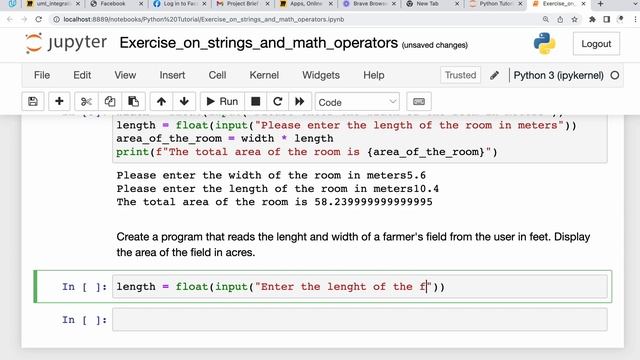Open the Insert menu
Screen dimensions: 640x360
point(172,76)
